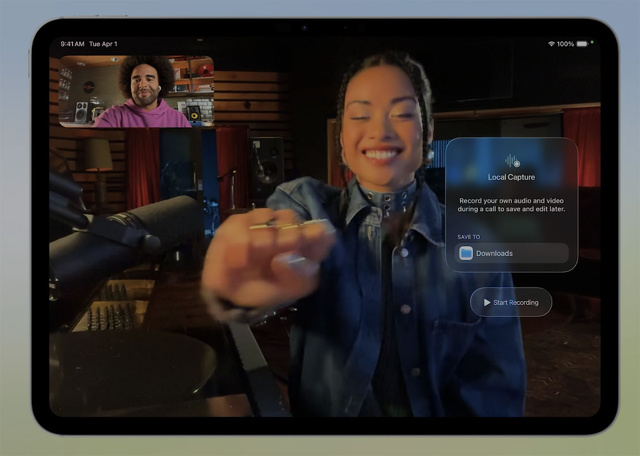The width and height of the screenshot is (640, 456).
Task: Click the Local Capture waveform icon
Action: pyautogui.click(x=511, y=161)
